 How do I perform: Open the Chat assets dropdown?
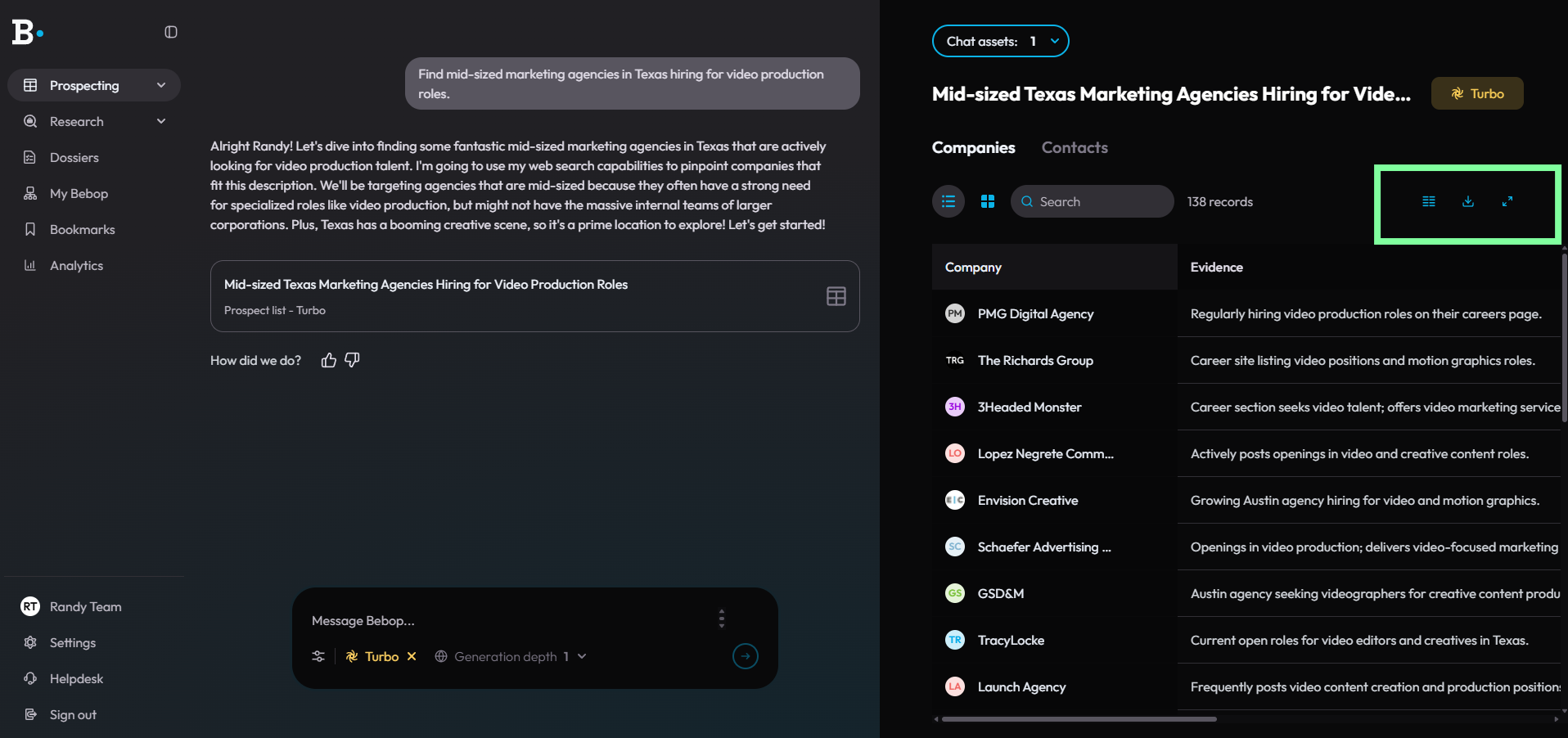[1001, 41]
